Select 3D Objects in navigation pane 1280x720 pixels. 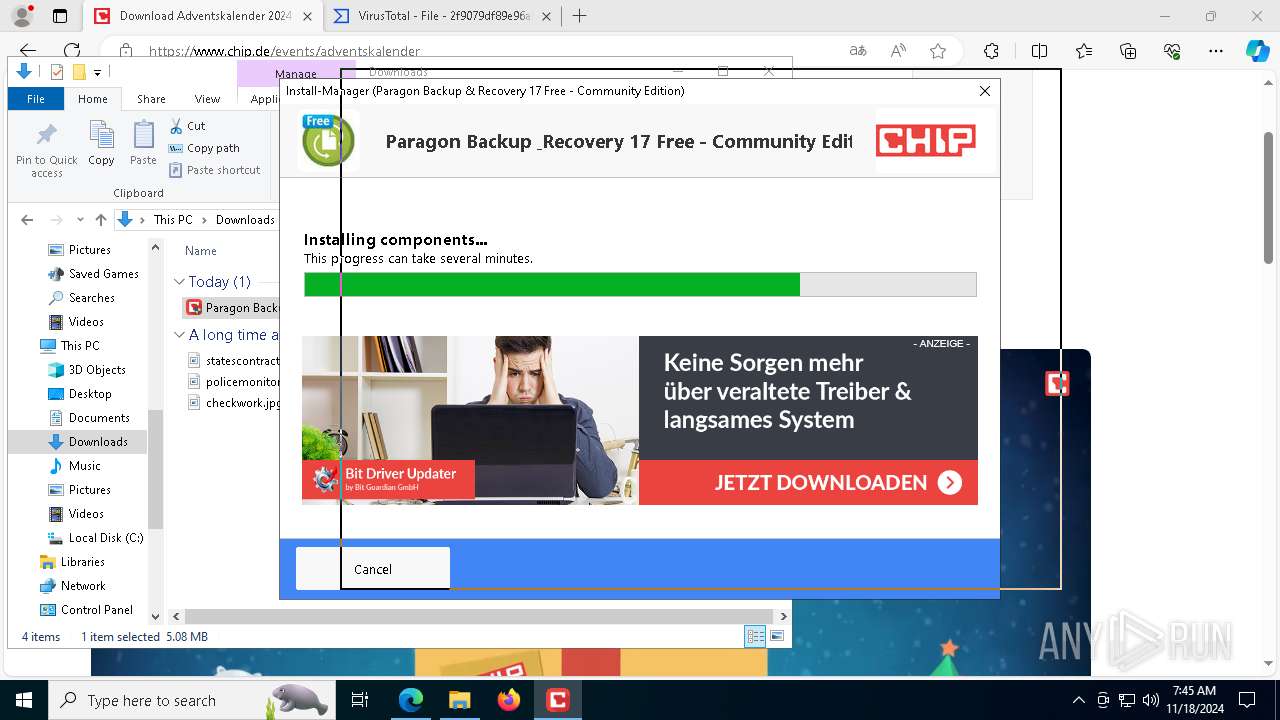[x=97, y=370]
